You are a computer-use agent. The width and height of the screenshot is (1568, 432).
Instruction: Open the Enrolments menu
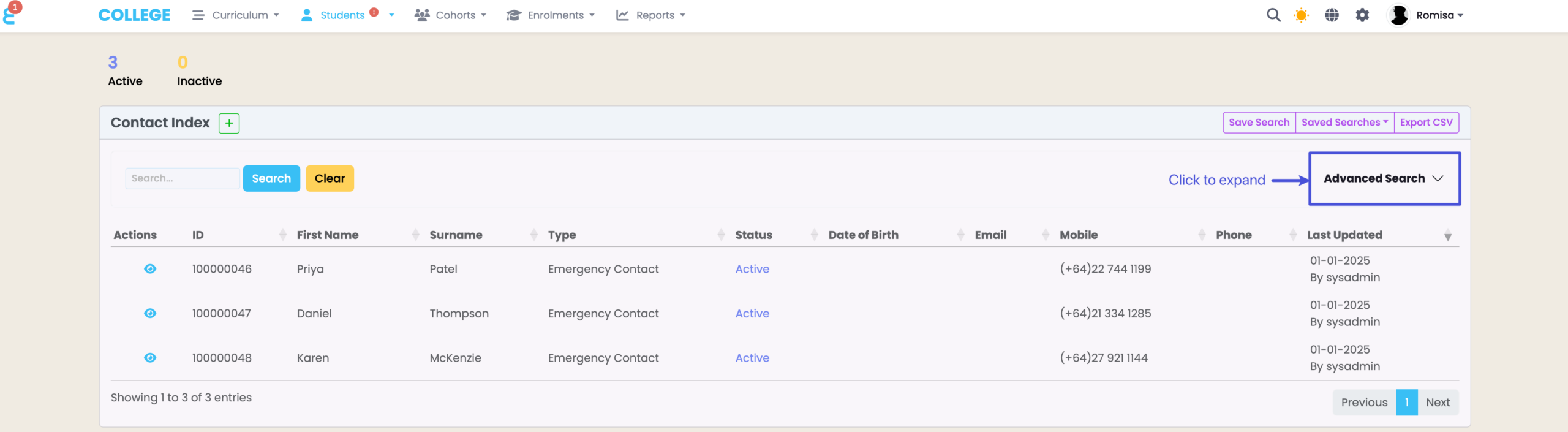pyautogui.click(x=550, y=15)
